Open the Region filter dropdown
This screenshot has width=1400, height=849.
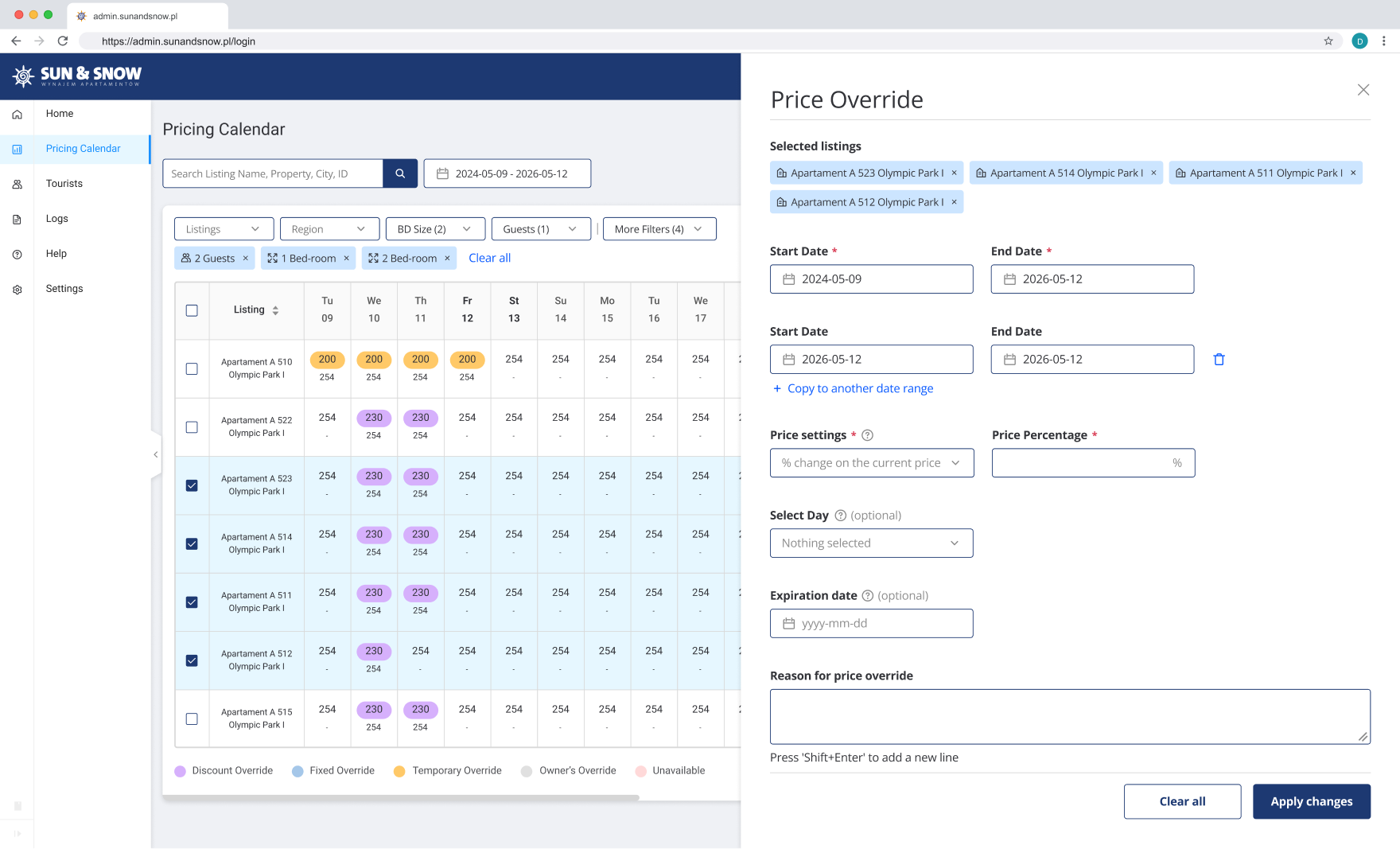point(328,229)
